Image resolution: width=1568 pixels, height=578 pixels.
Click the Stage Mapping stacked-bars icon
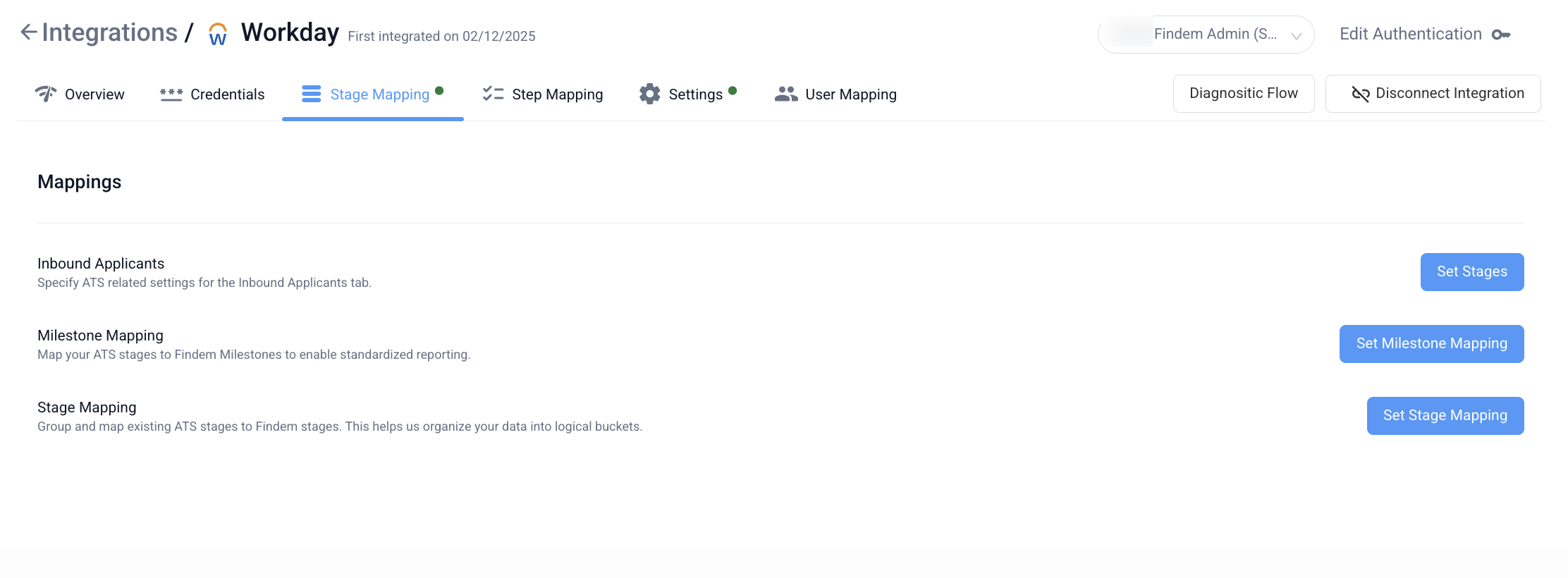click(311, 94)
